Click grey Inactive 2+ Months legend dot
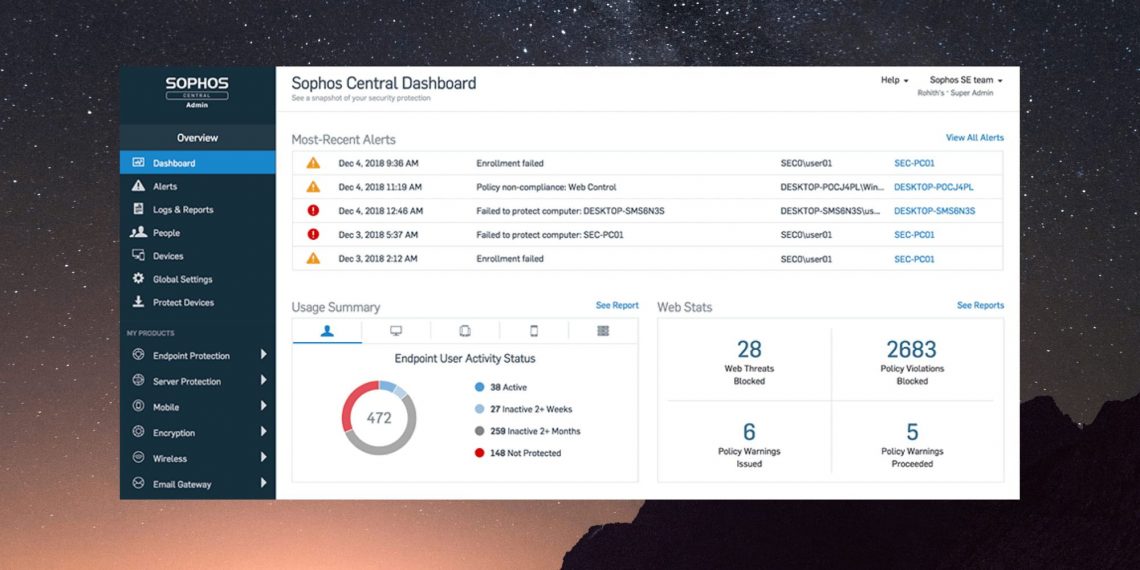This screenshot has width=1140, height=570. (479, 430)
